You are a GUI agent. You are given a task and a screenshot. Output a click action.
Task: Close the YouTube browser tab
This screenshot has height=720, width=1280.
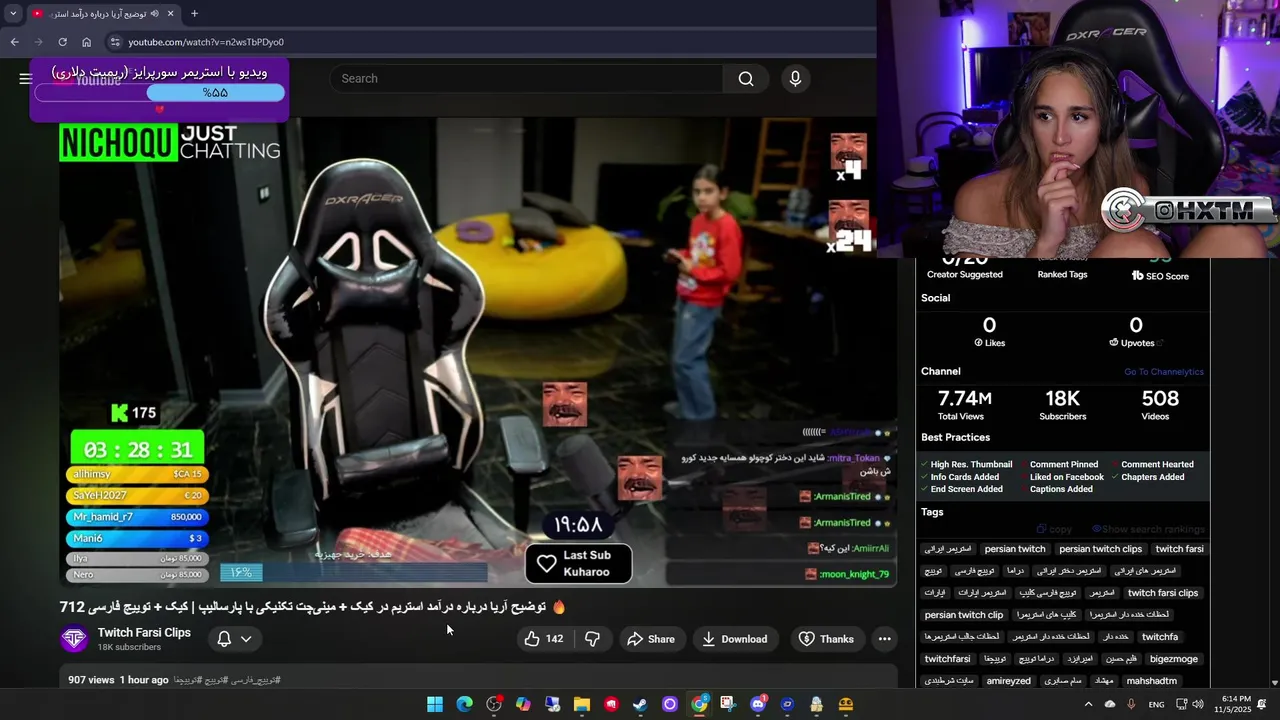pos(171,13)
